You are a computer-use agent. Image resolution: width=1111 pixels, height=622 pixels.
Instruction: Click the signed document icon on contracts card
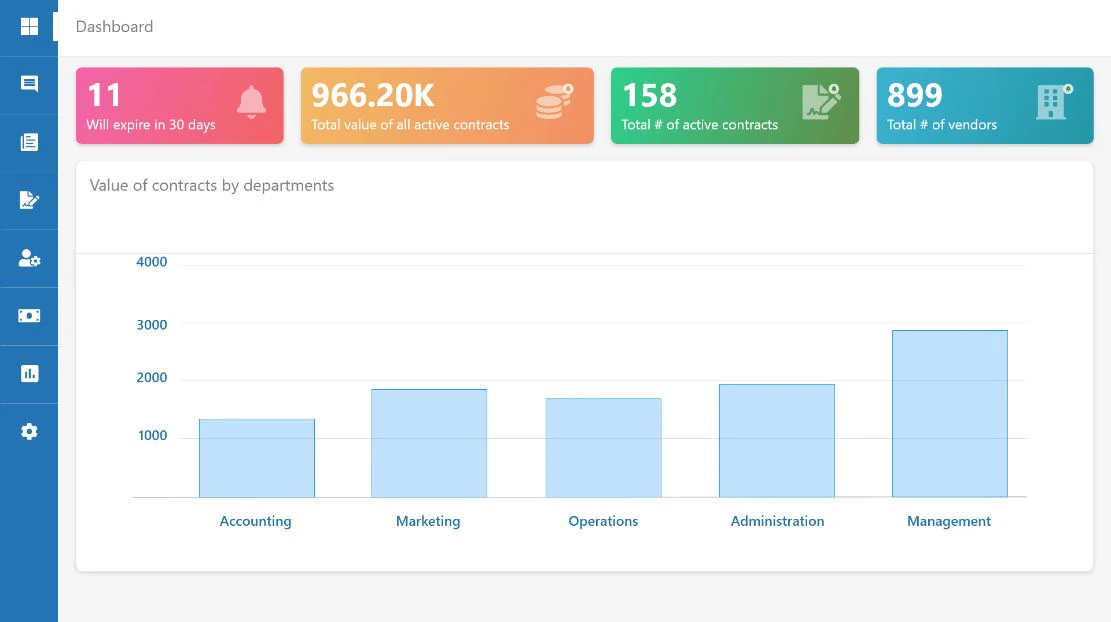[821, 101]
